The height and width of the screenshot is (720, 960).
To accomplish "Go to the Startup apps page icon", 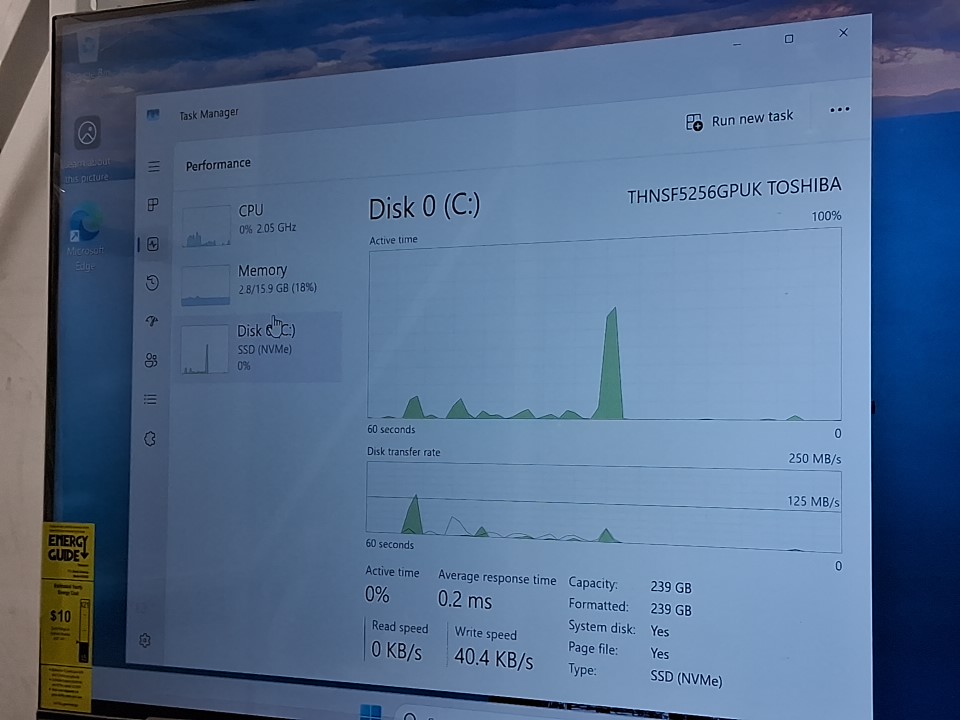I will (152, 322).
